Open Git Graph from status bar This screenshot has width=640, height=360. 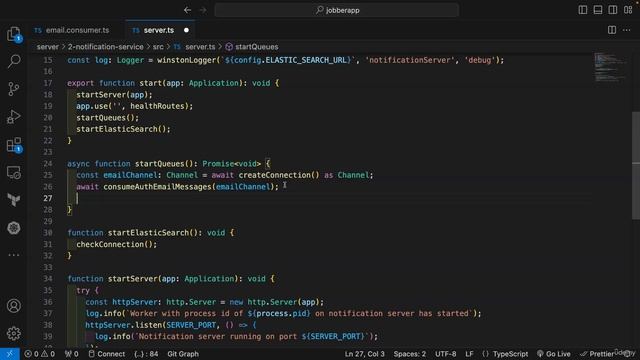click(x=183, y=354)
